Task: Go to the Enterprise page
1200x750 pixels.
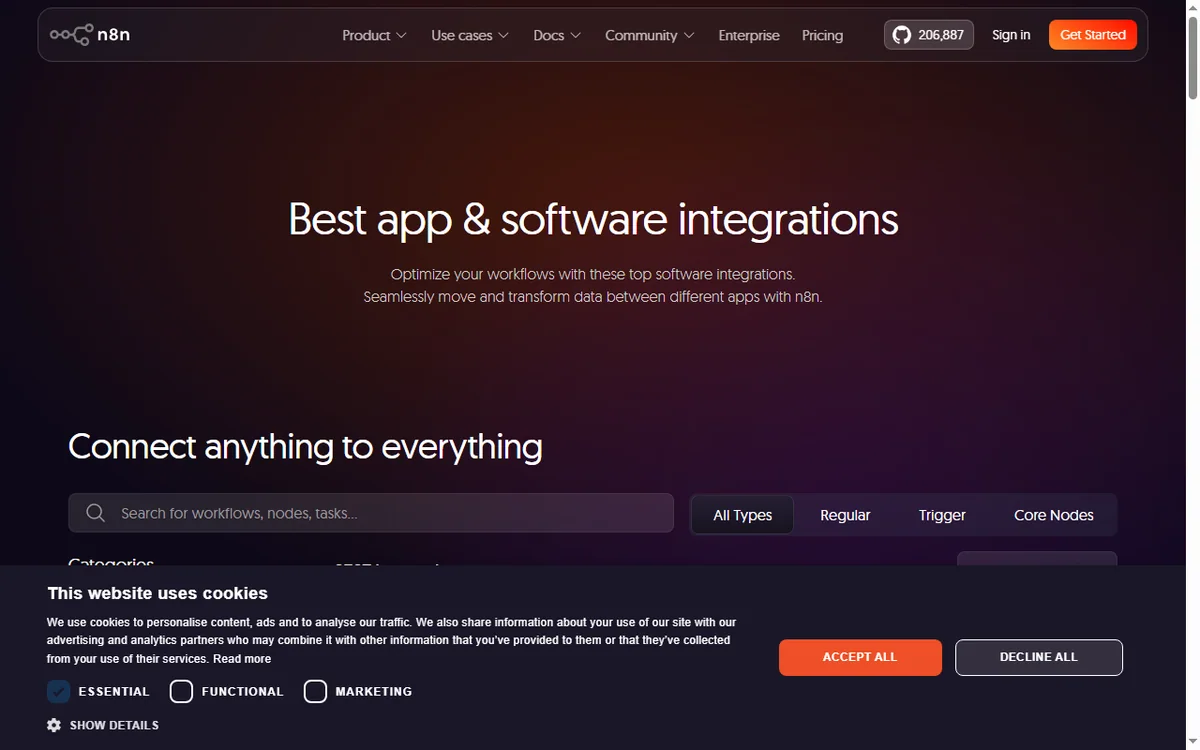Action: pos(749,35)
